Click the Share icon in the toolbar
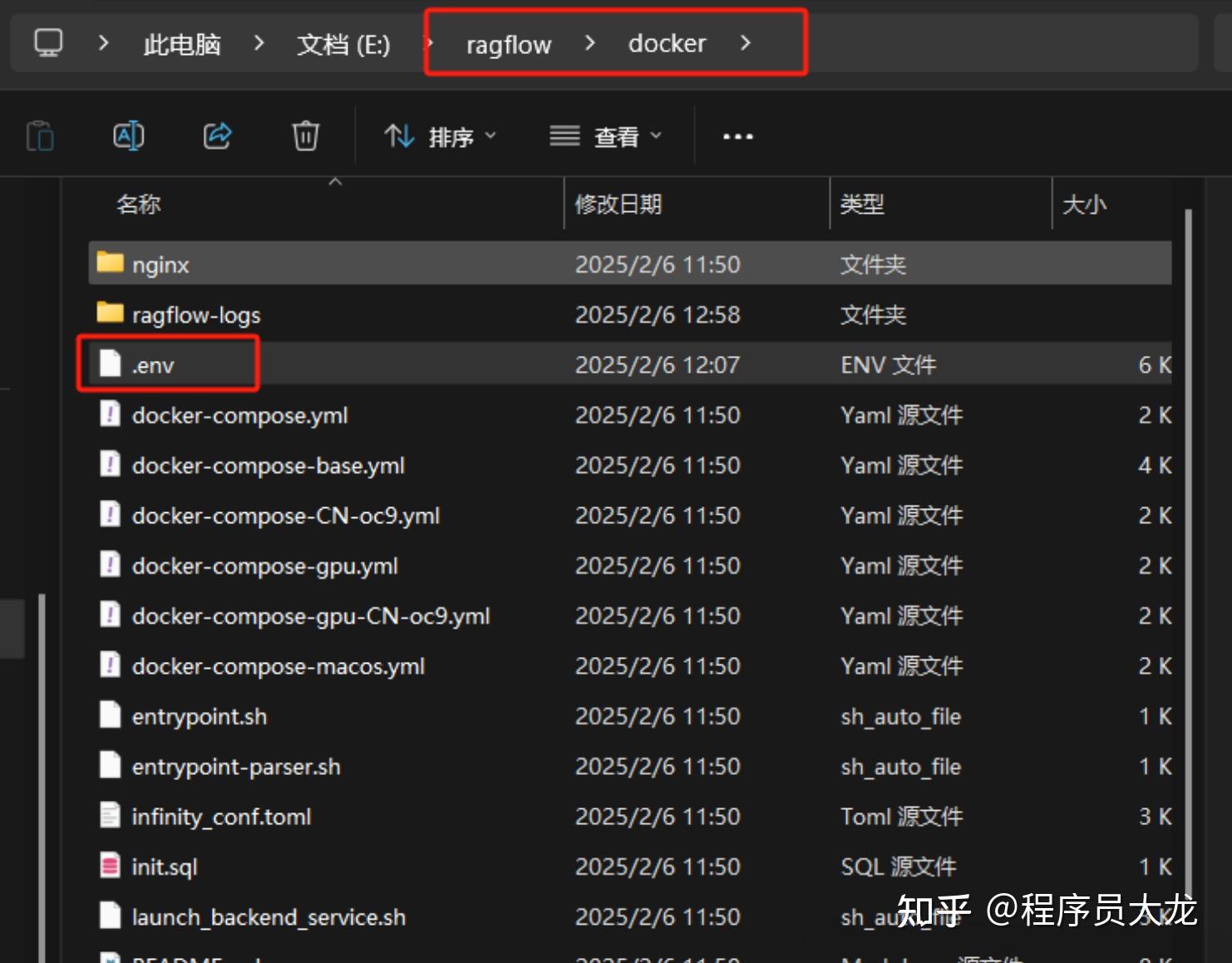The width and height of the screenshot is (1232, 963). [x=216, y=136]
